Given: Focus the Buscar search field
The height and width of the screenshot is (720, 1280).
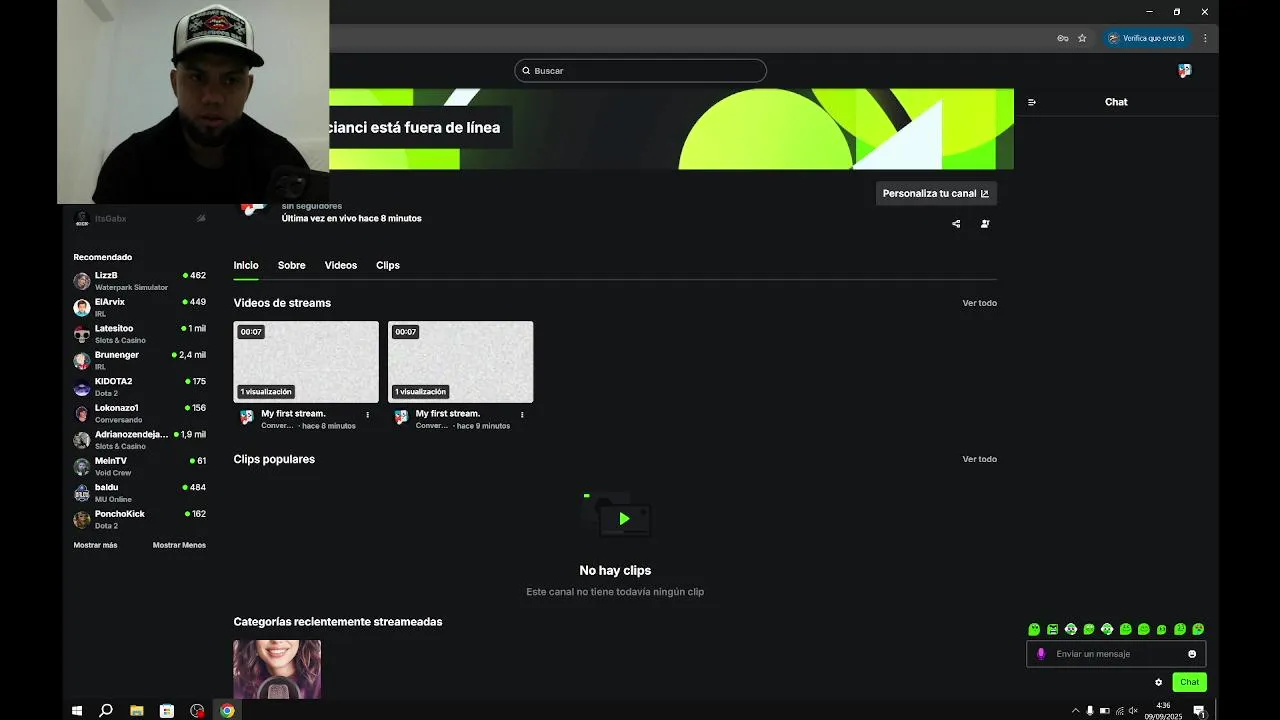Looking at the screenshot, I should coord(641,70).
